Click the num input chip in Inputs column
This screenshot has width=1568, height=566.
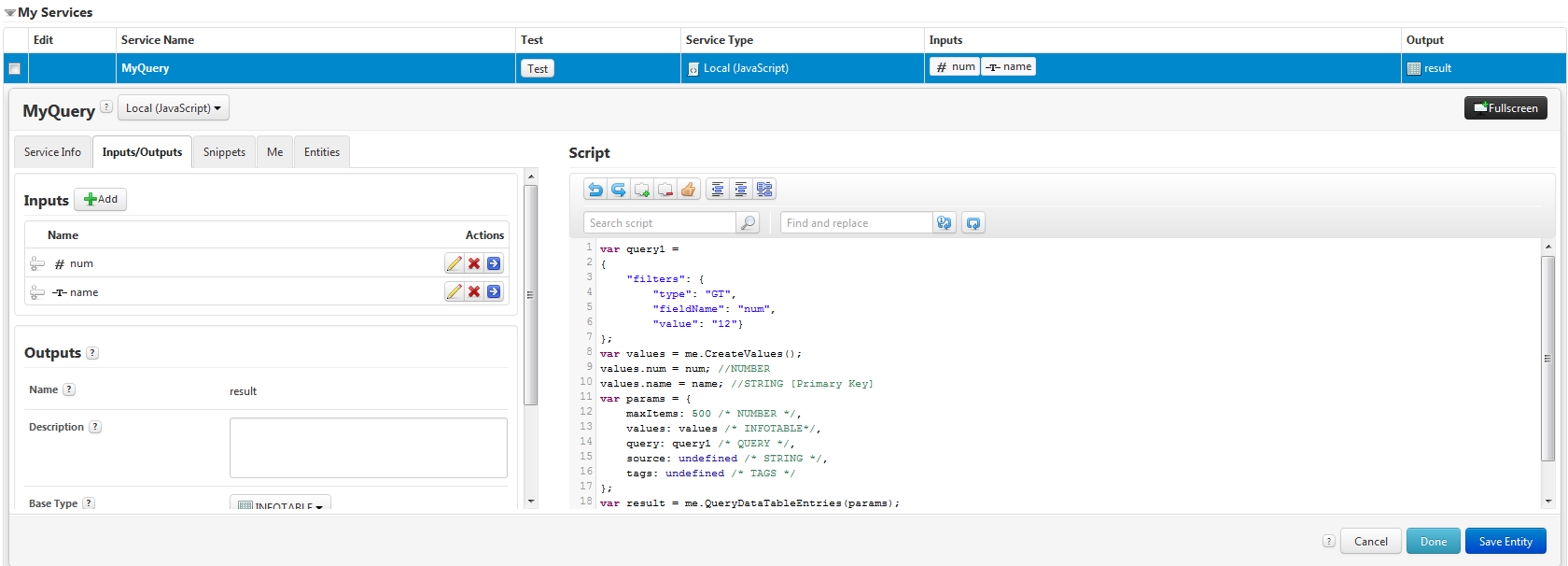pyautogui.click(x=955, y=67)
